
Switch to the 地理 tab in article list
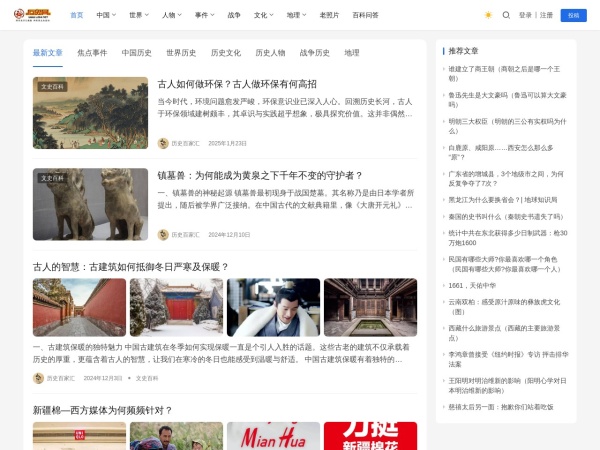pos(352,53)
